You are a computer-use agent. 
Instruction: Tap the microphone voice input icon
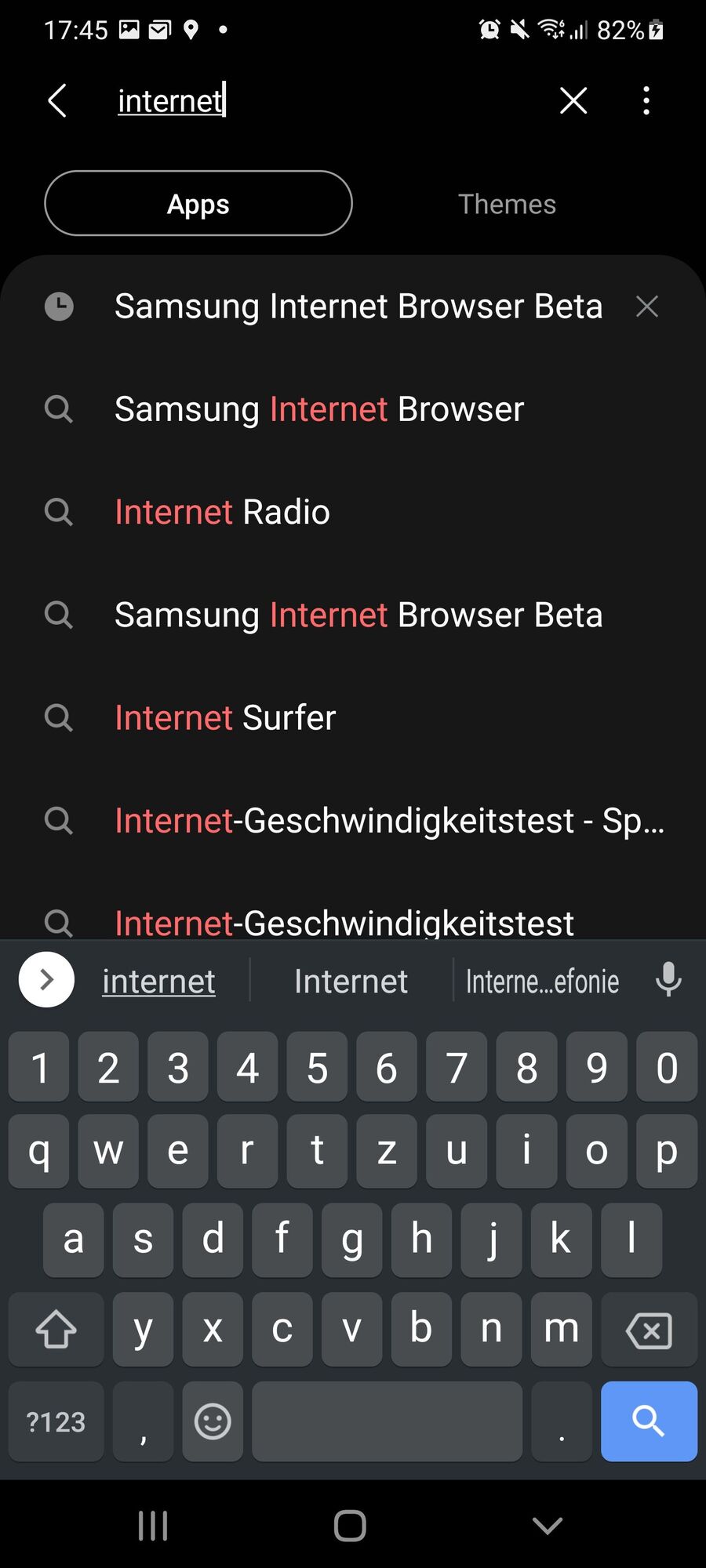668,980
